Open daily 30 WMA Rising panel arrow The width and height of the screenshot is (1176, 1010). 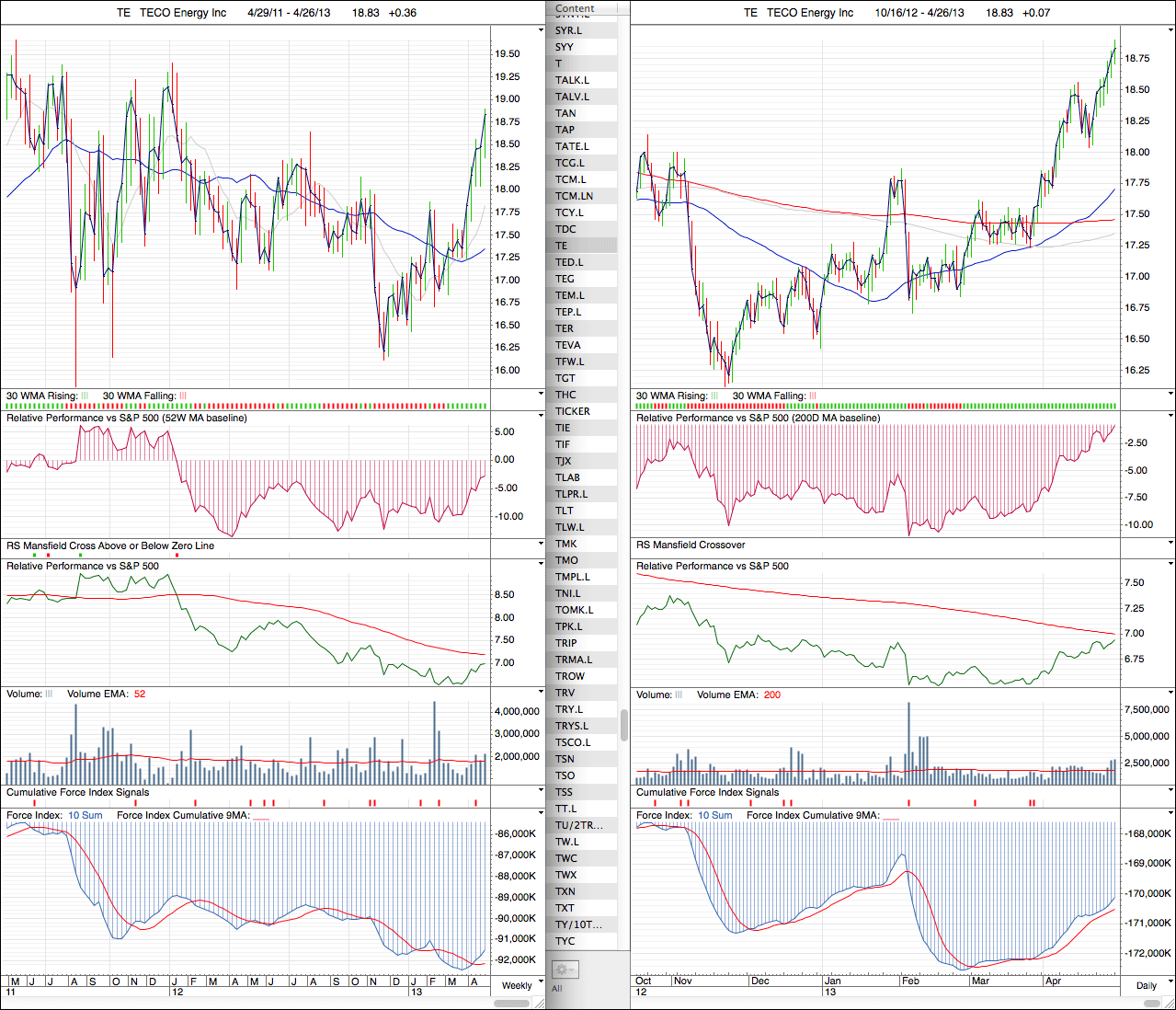pos(1170,394)
